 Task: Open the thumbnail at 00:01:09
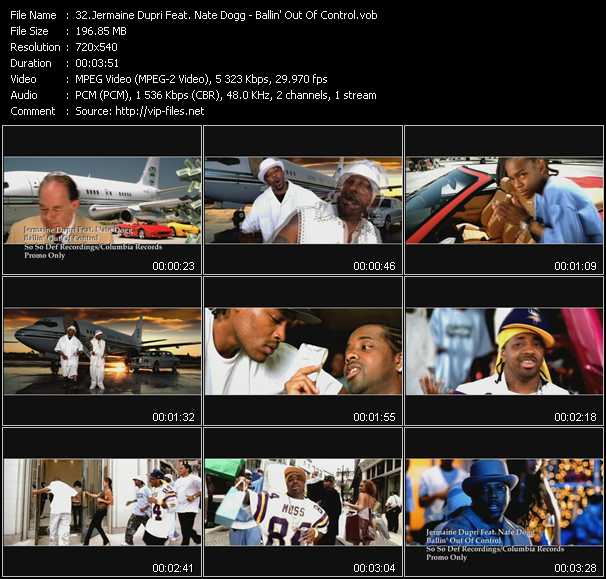pos(504,200)
